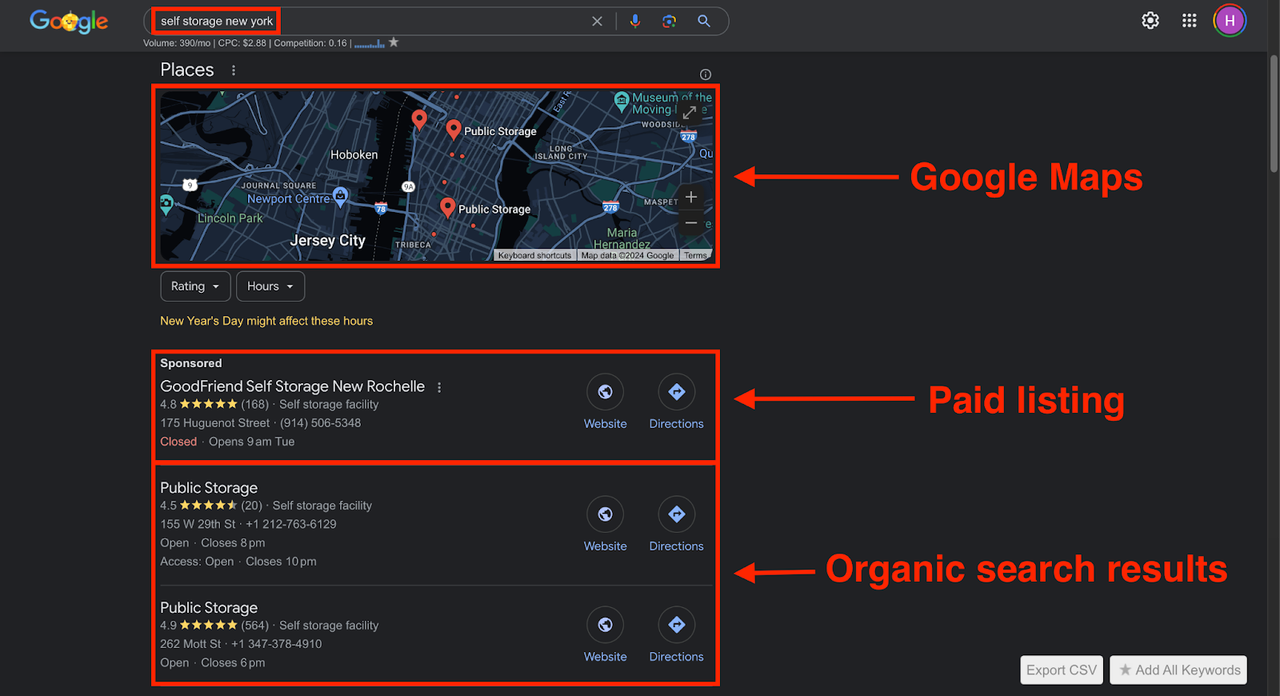Get Directions to Public Storage 262 Mott St
The height and width of the screenshot is (696, 1280).
pyautogui.click(x=676, y=635)
